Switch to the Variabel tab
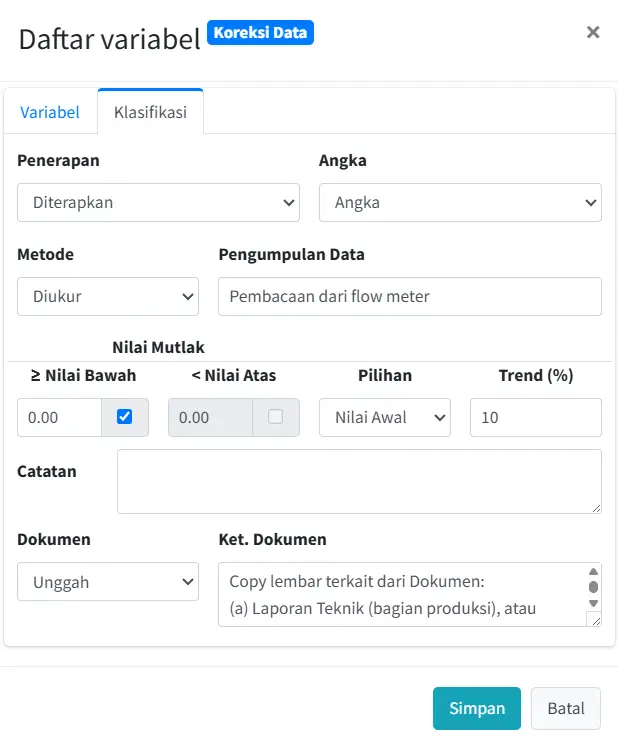Image resolution: width=618 pixels, height=745 pixels. pos(50,112)
